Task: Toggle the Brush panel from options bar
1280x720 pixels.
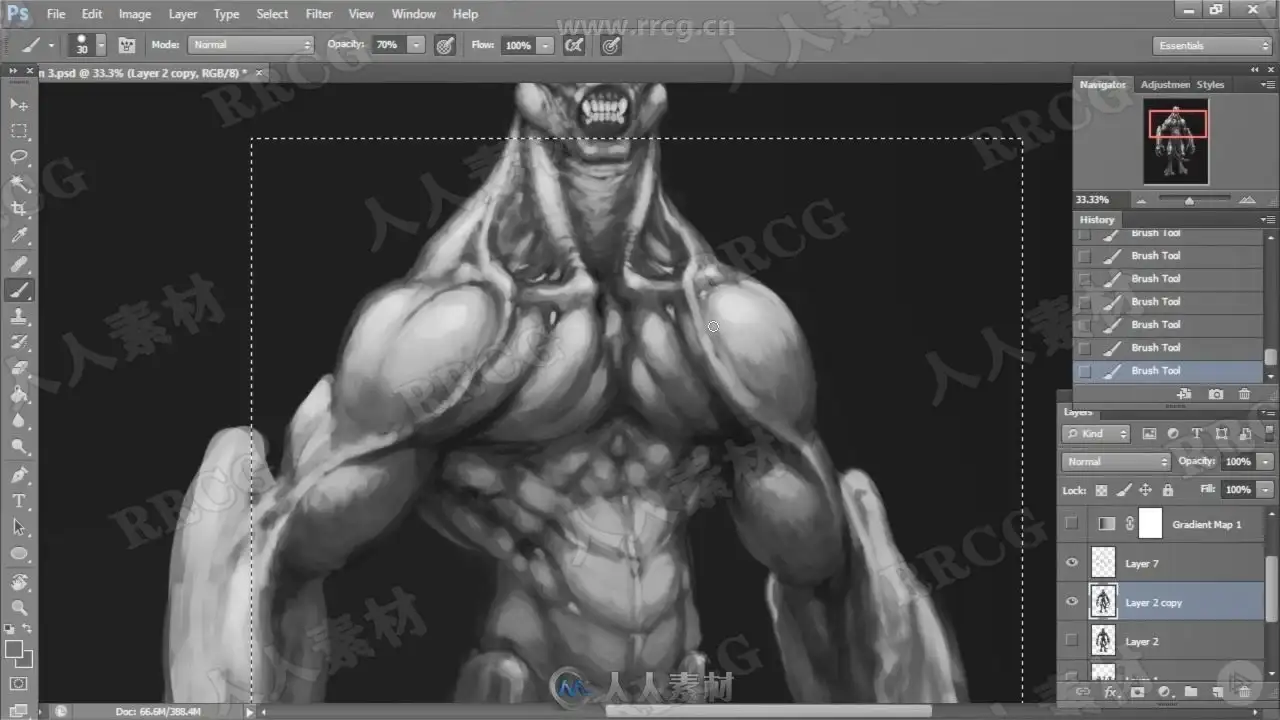Action: (x=127, y=45)
